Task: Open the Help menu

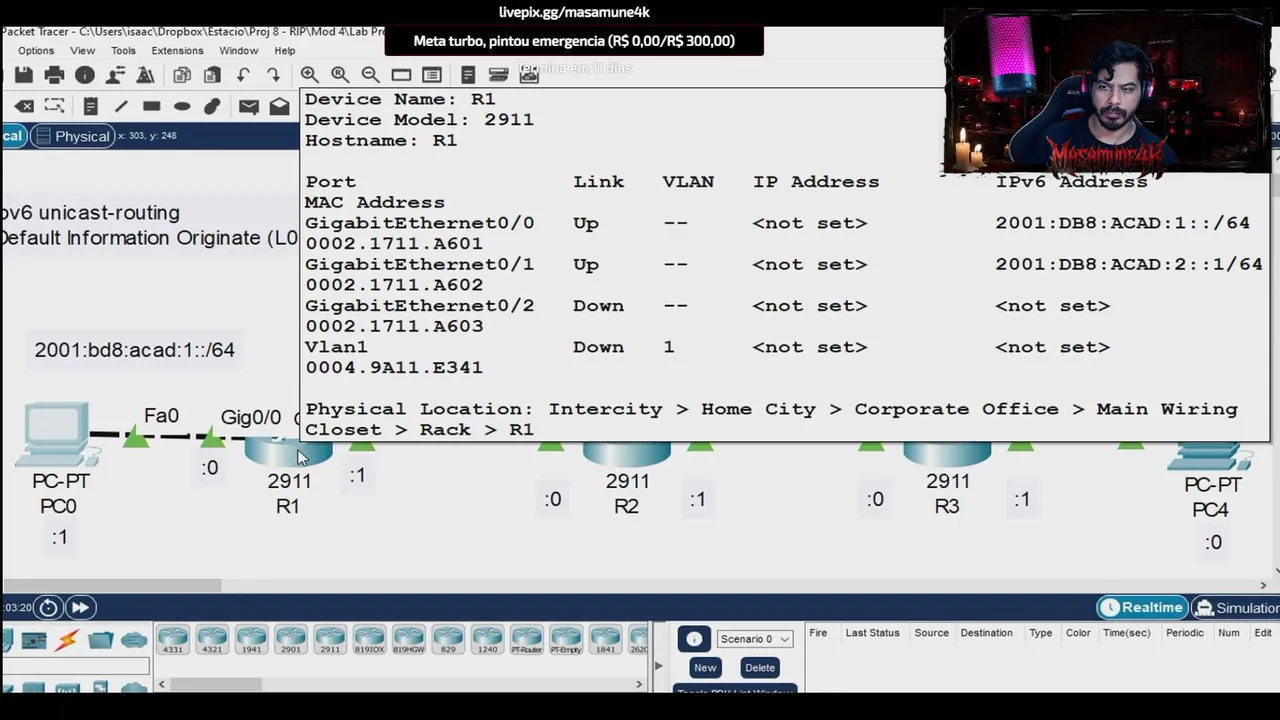Action: (285, 50)
